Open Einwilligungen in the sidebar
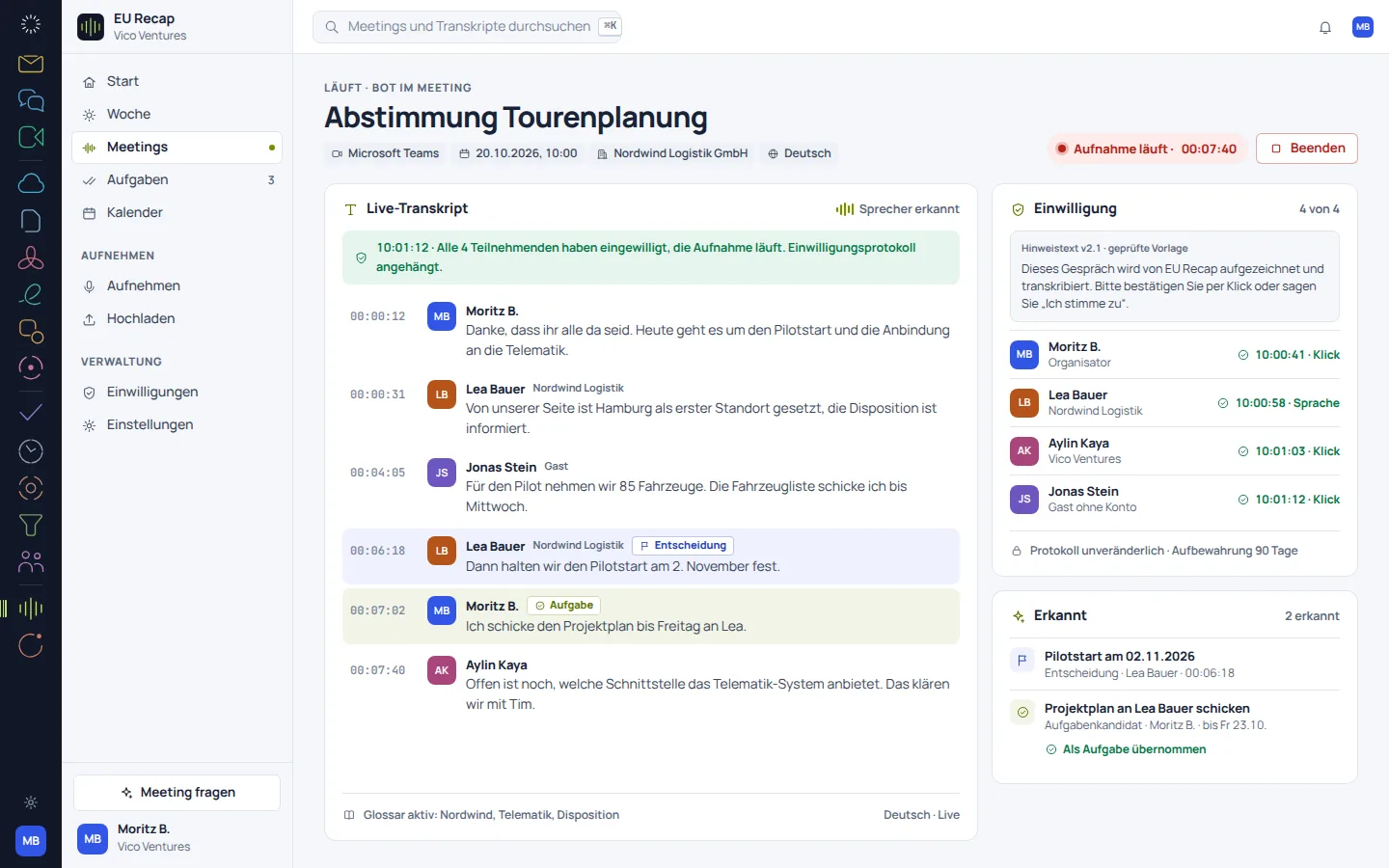Viewport: 1389px width, 868px height. (177, 393)
